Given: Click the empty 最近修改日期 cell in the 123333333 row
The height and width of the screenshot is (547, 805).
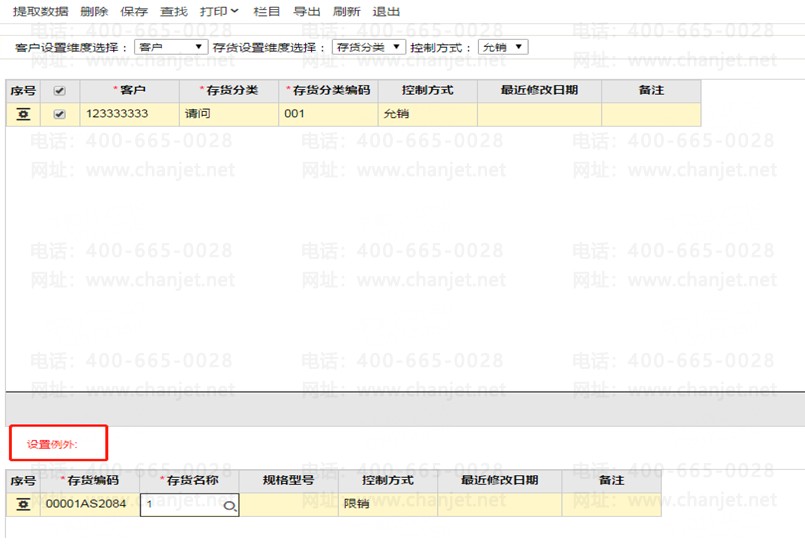Looking at the screenshot, I should 540,114.
